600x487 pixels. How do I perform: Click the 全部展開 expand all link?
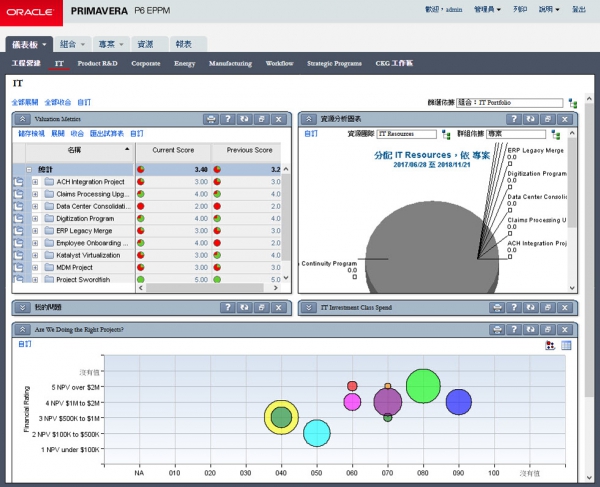pyautogui.click(x=25, y=103)
